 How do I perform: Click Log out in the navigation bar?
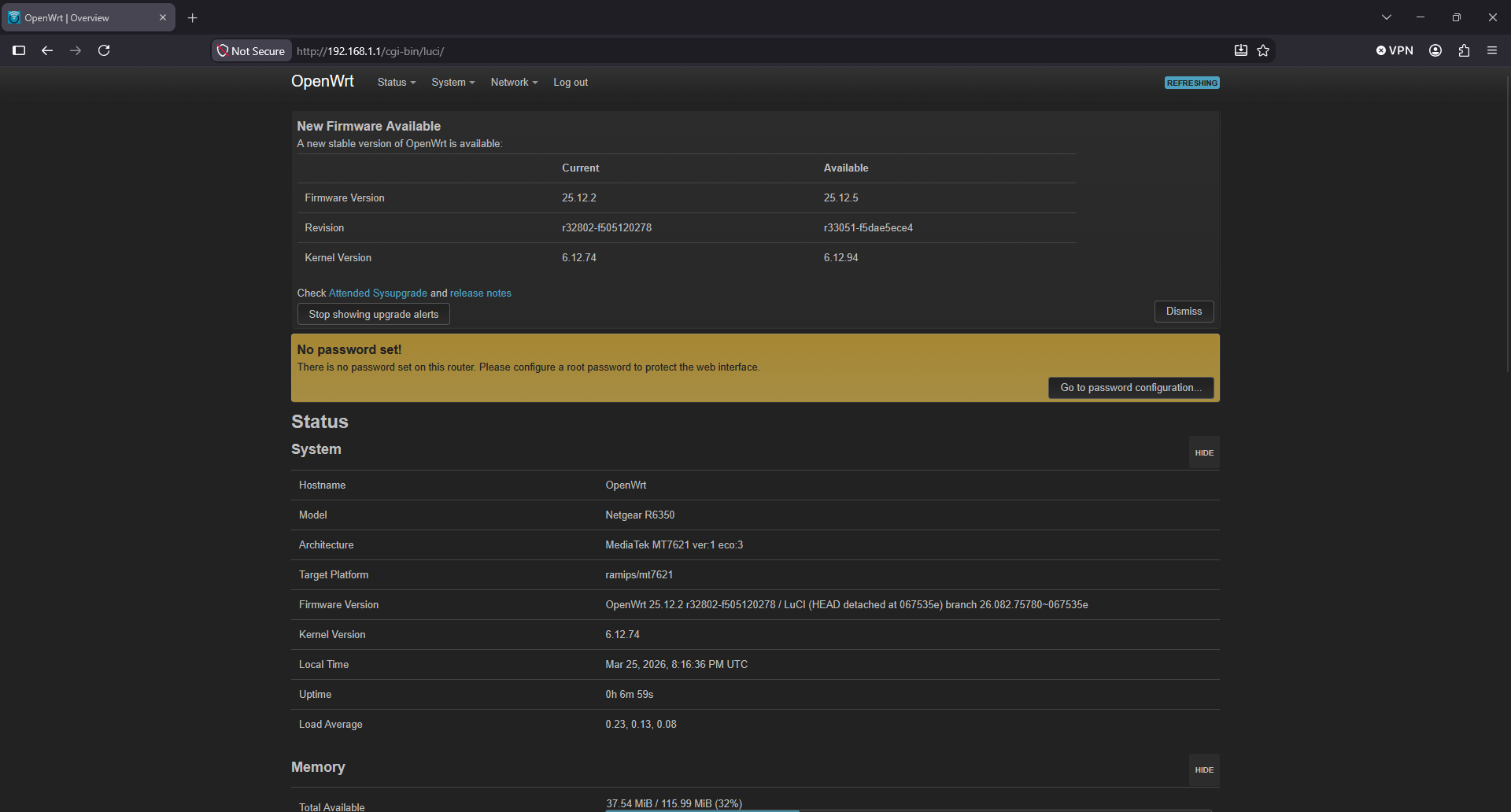point(571,83)
